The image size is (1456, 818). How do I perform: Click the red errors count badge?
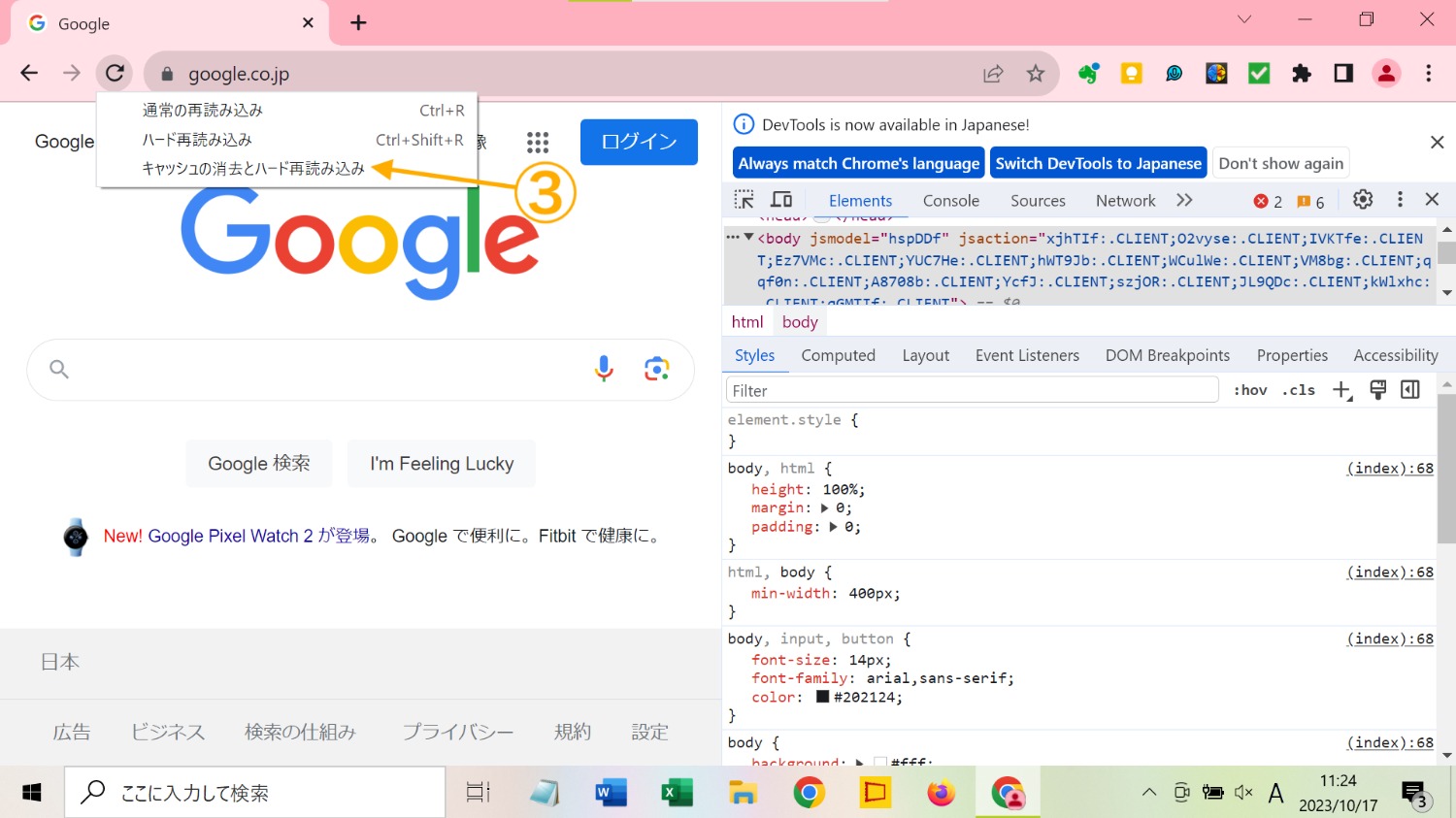[1268, 201]
